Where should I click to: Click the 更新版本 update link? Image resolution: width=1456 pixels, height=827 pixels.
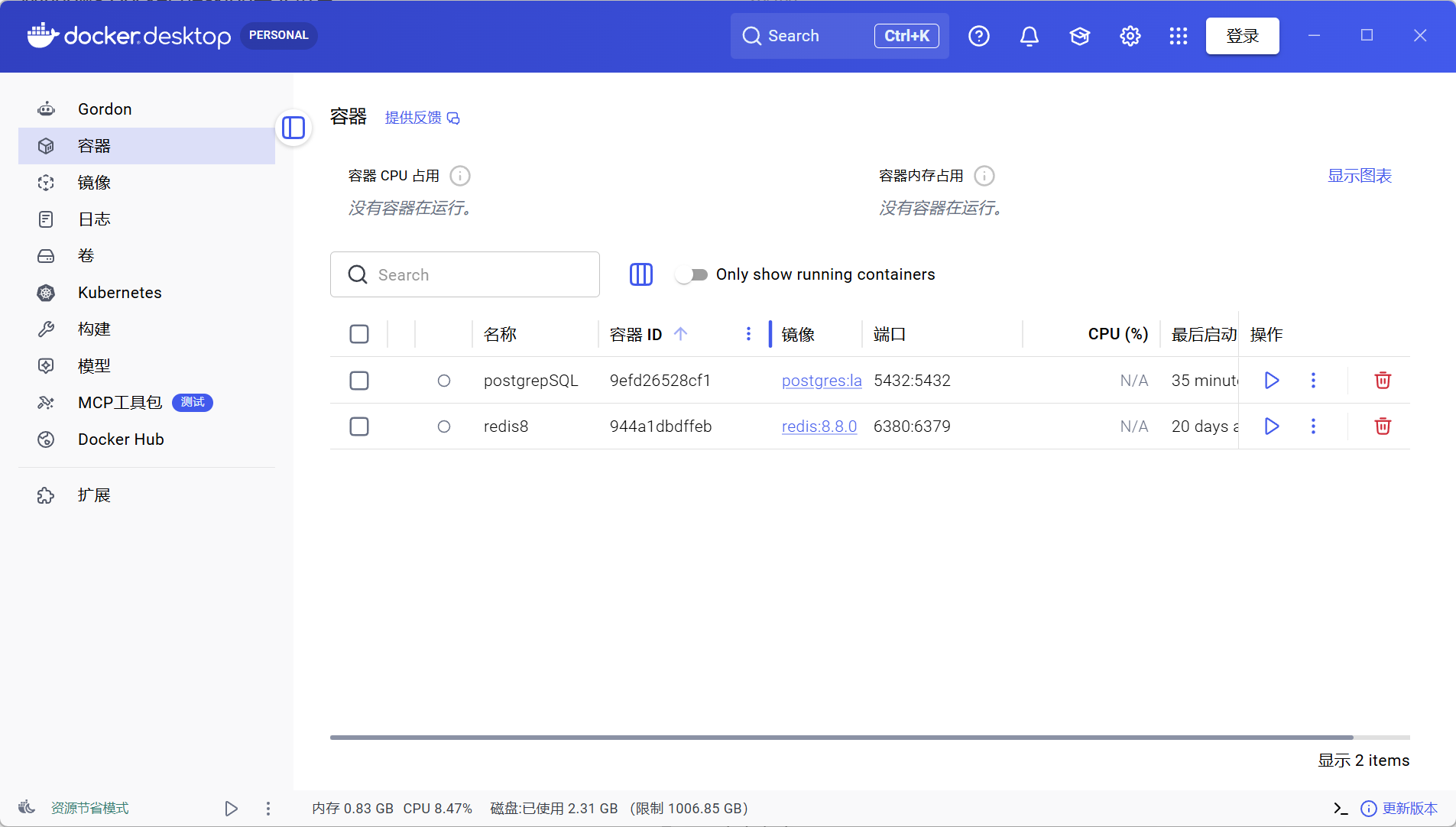[1410, 809]
